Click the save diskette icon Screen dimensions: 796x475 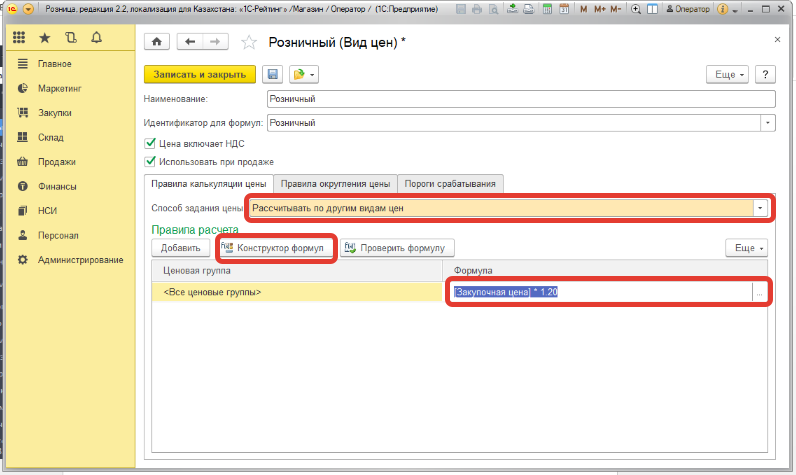[x=272, y=75]
